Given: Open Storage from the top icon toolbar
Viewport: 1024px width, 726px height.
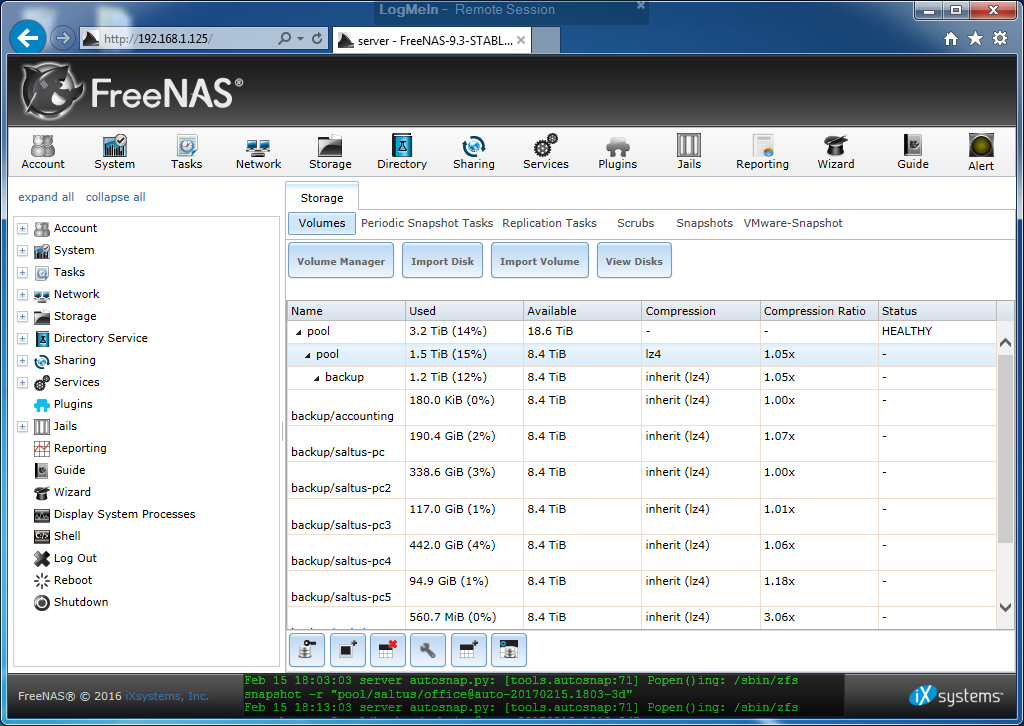Looking at the screenshot, I should 330,151.
